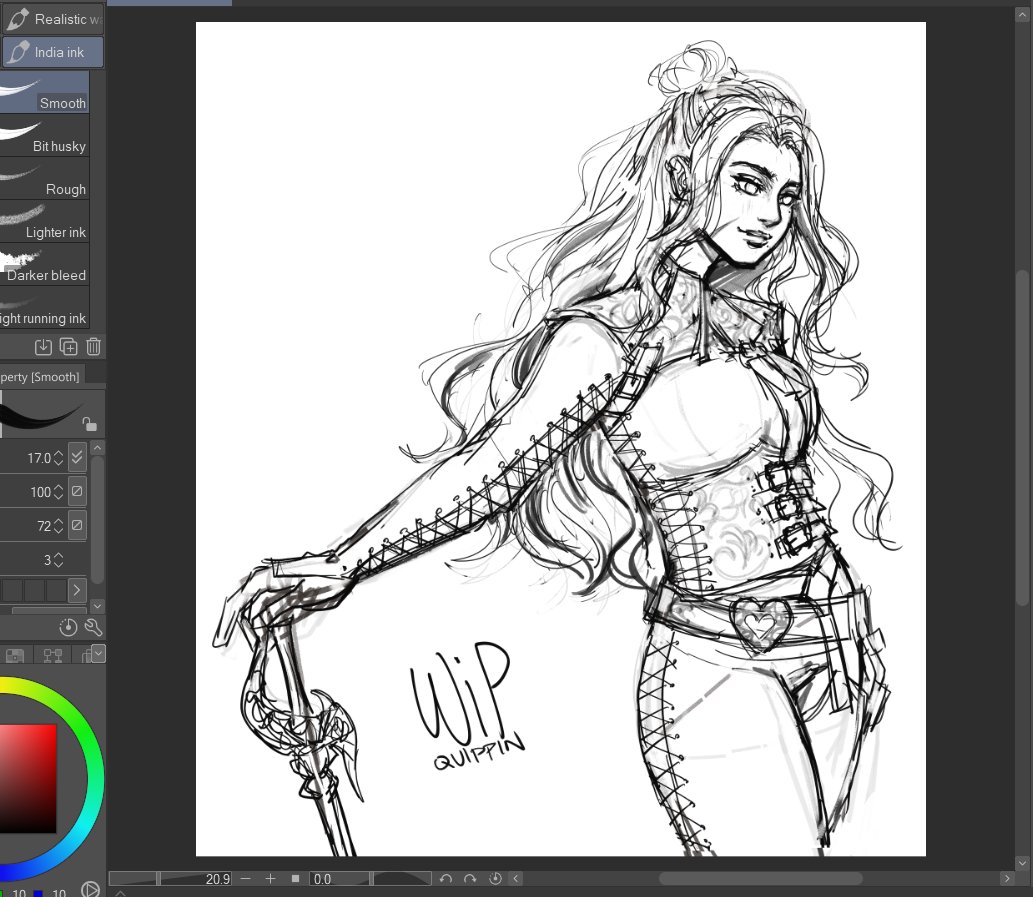Select the Realistic watercolor tool group
The width and height of the screenshot is (1033, 897).
point(53,19)
